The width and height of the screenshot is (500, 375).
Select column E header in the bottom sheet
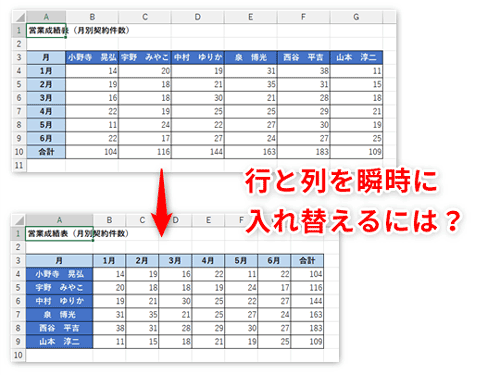click(208, 220)
